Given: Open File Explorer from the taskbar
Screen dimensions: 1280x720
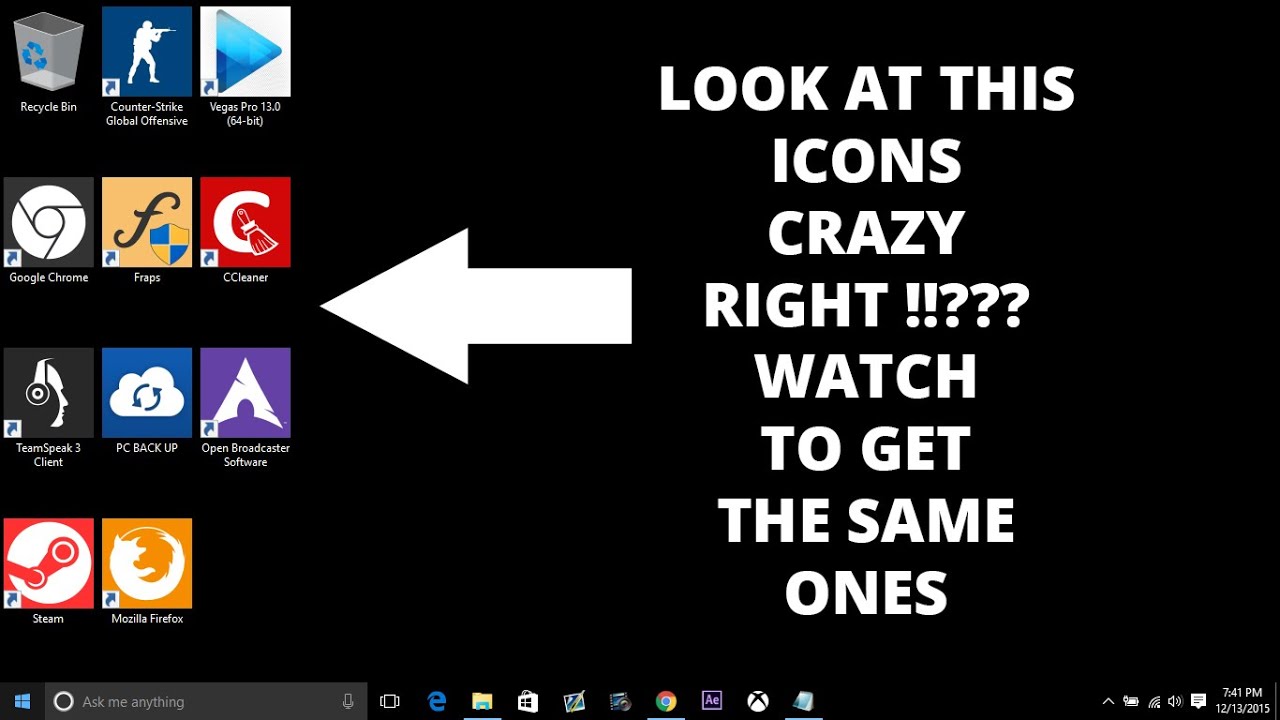Looking at the screenshot, I should [x=482, y=701].
